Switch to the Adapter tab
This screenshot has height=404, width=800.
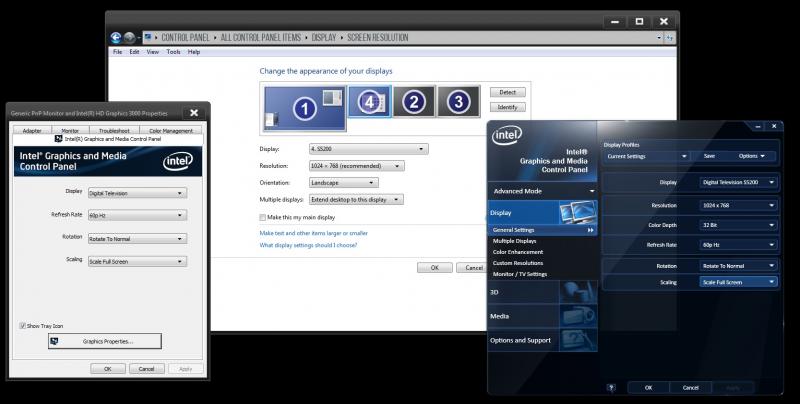coord(32,131)
